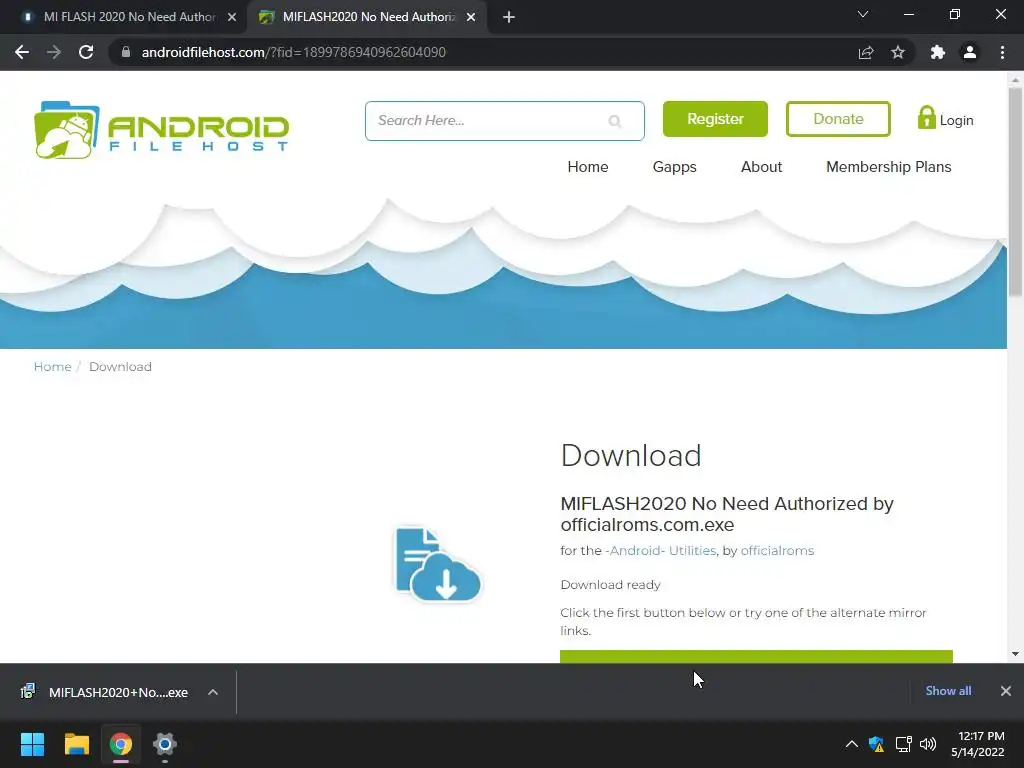Screen dimensions: 1024x768
Task: Click the Download page heading
Action: point(631,456)
